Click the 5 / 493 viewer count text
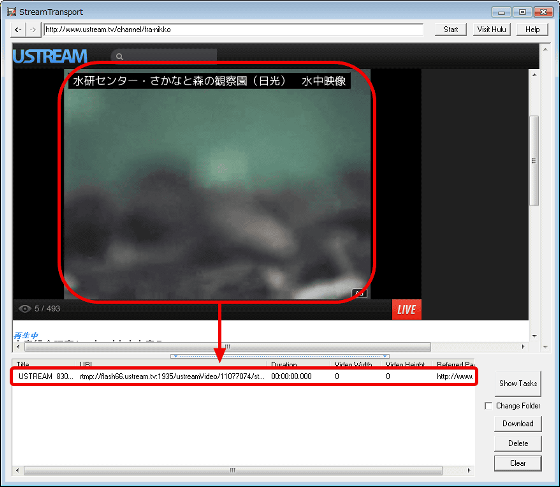 pyautogui.click(x=47, y=308)
